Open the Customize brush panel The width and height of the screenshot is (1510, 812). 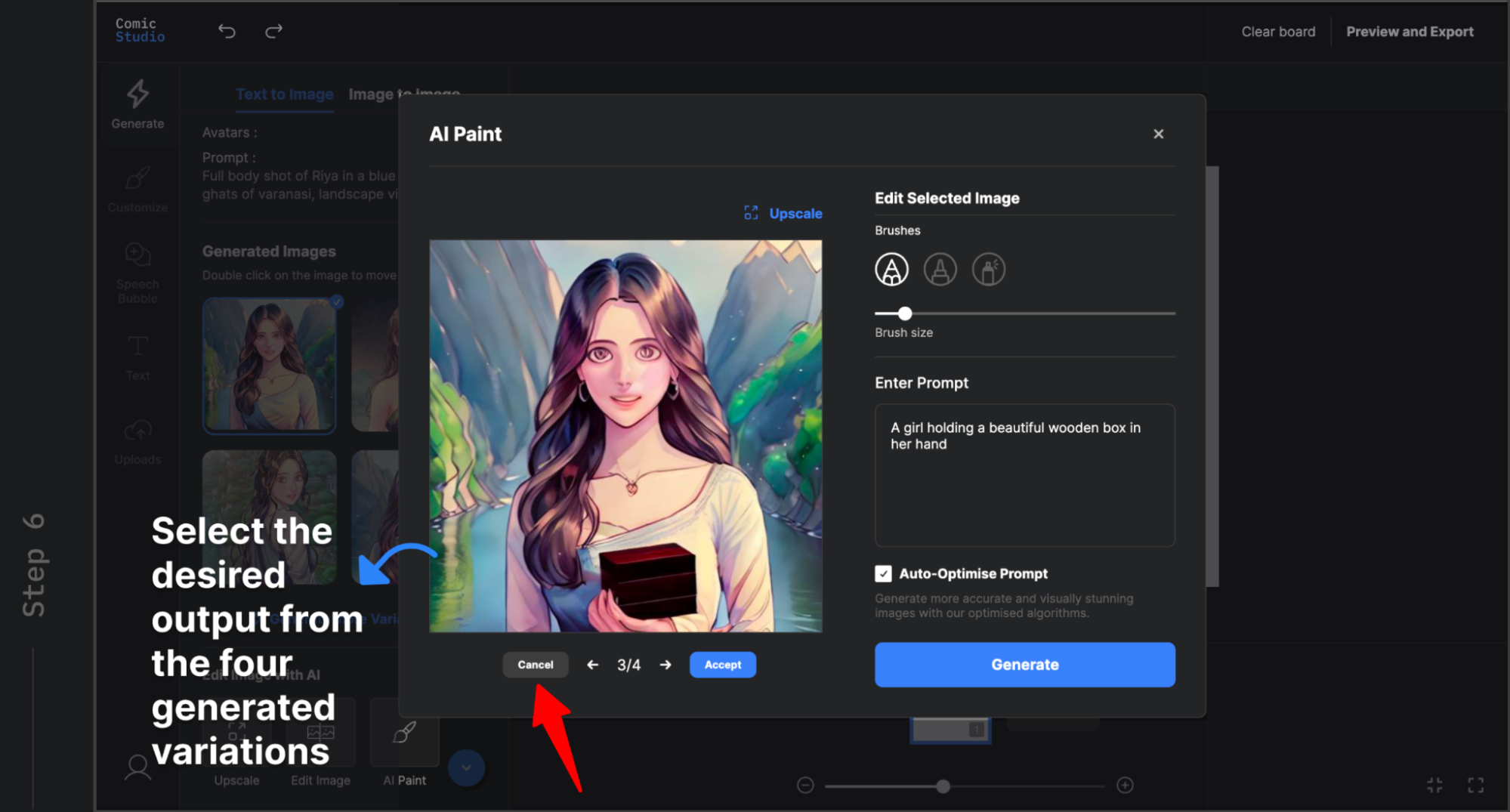click(137, 190)
